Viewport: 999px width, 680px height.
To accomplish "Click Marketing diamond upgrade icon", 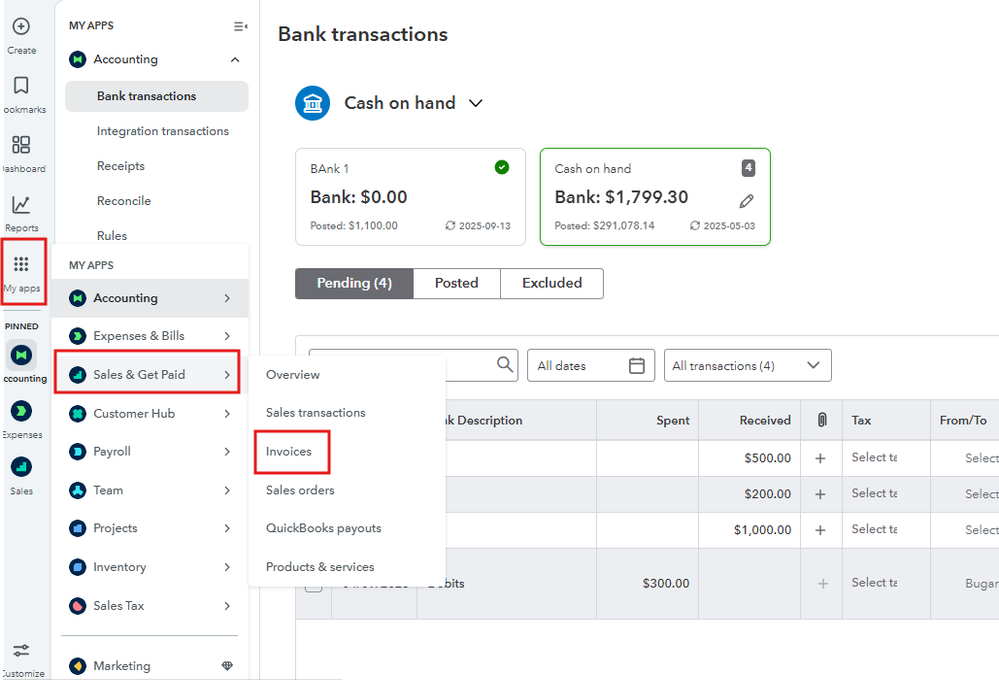I will [227, 666].
